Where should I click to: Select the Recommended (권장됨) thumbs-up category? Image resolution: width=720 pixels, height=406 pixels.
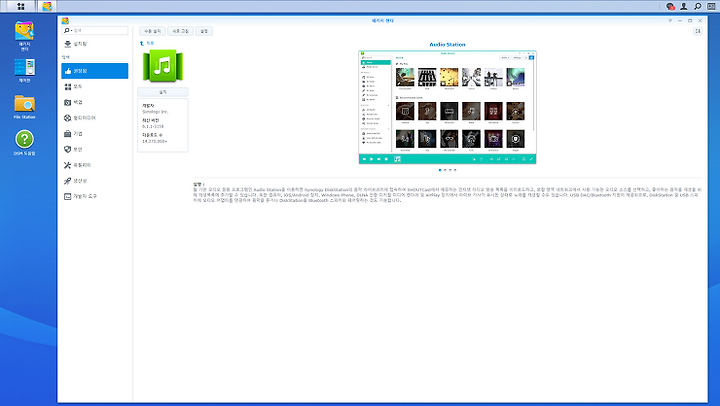click(95, 71)
